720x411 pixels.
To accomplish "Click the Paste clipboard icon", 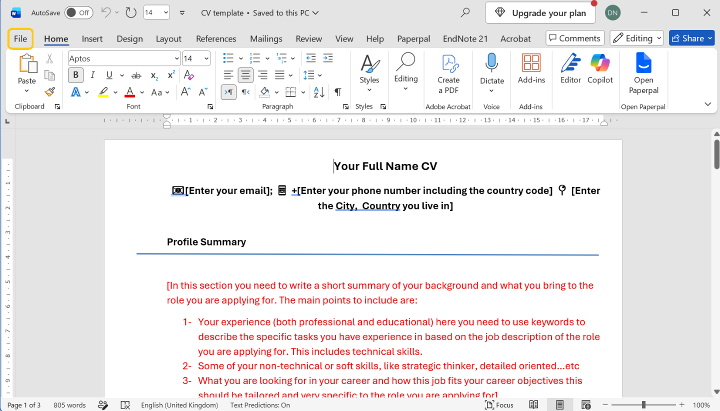I will coord(27,64).
